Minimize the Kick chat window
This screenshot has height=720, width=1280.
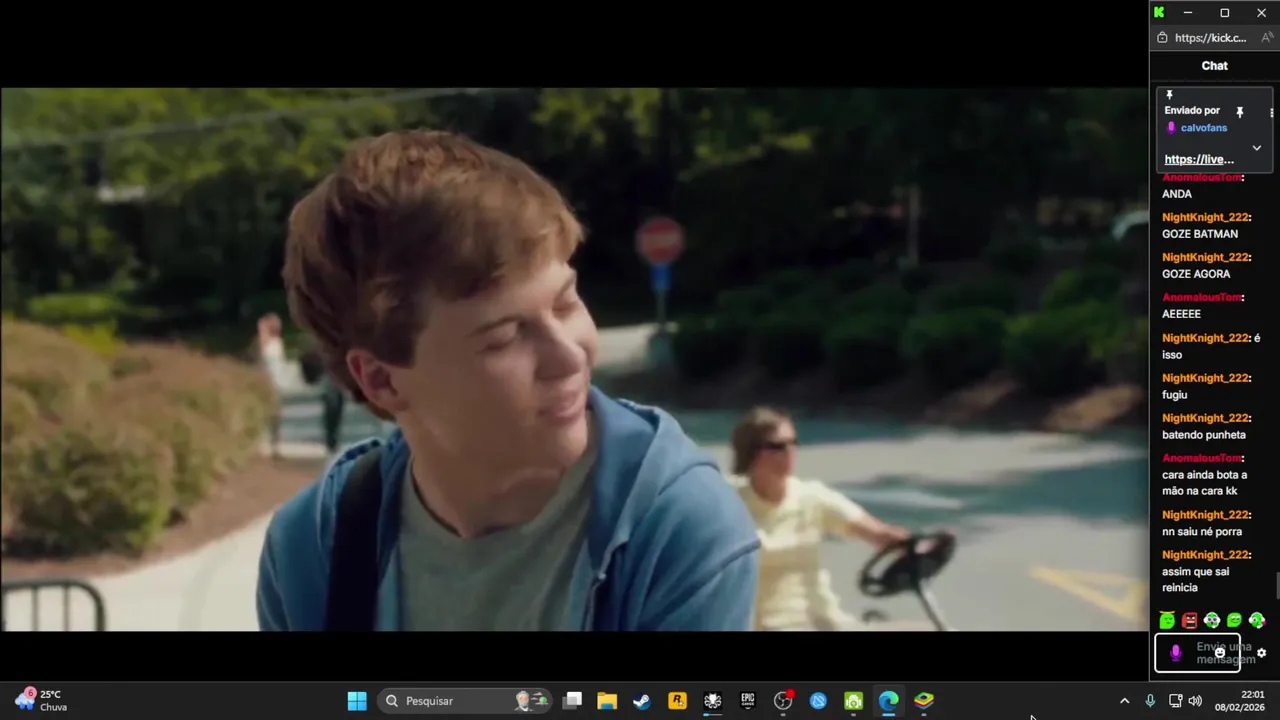pyautogui.click(x=1188, y=13)
